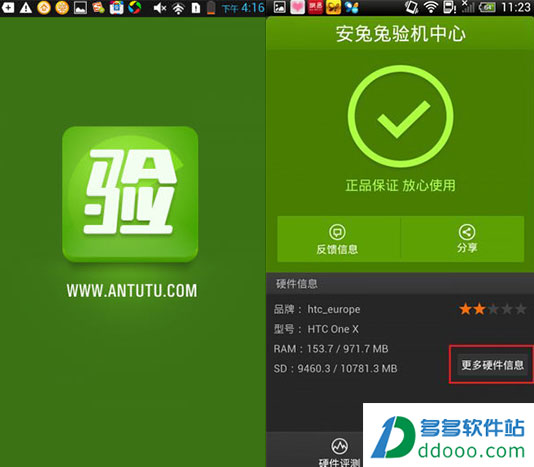Tap the battery icon next to 11:23

point(487,7)
